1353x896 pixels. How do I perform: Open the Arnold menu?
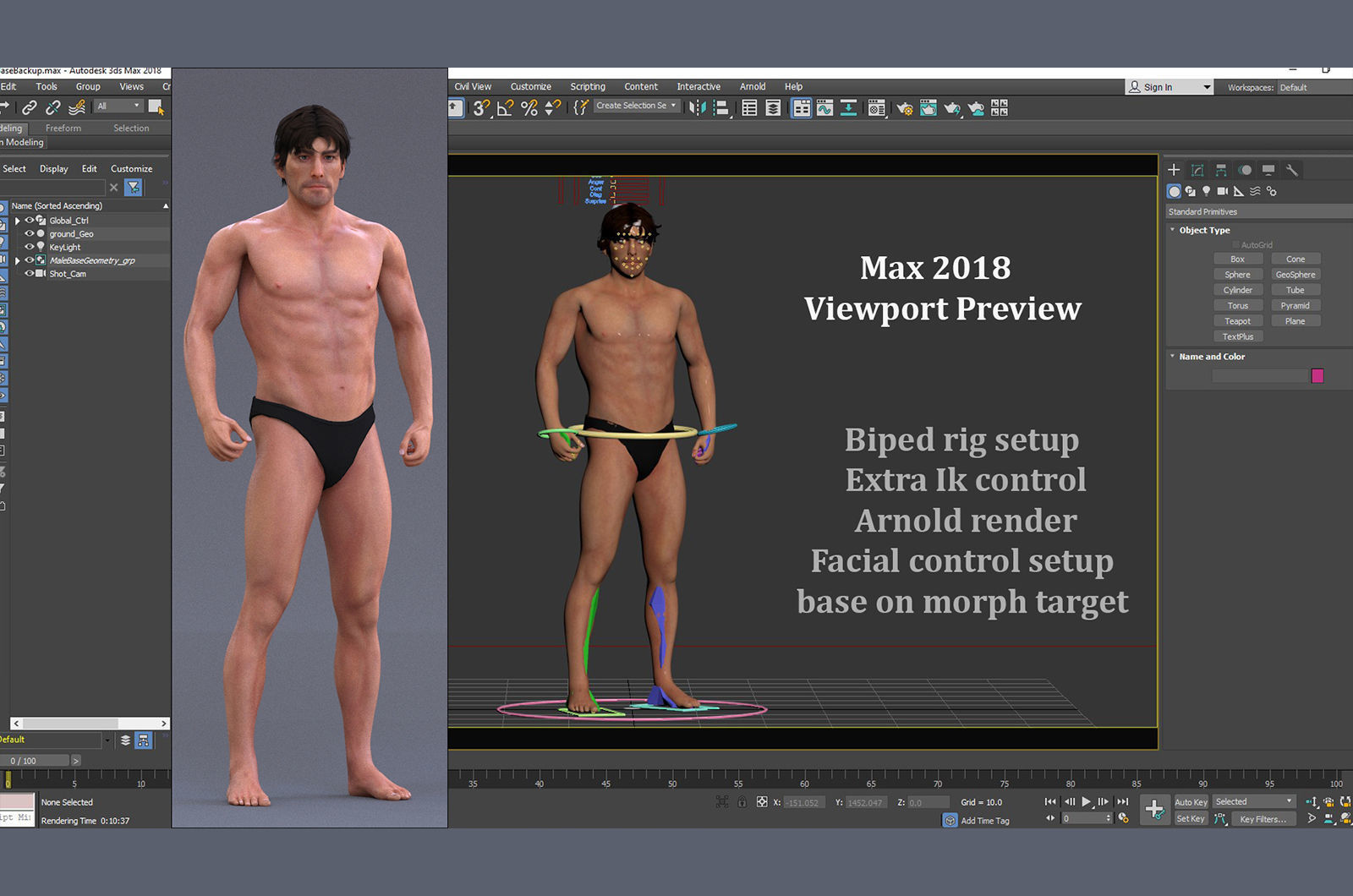coord(753,86)
